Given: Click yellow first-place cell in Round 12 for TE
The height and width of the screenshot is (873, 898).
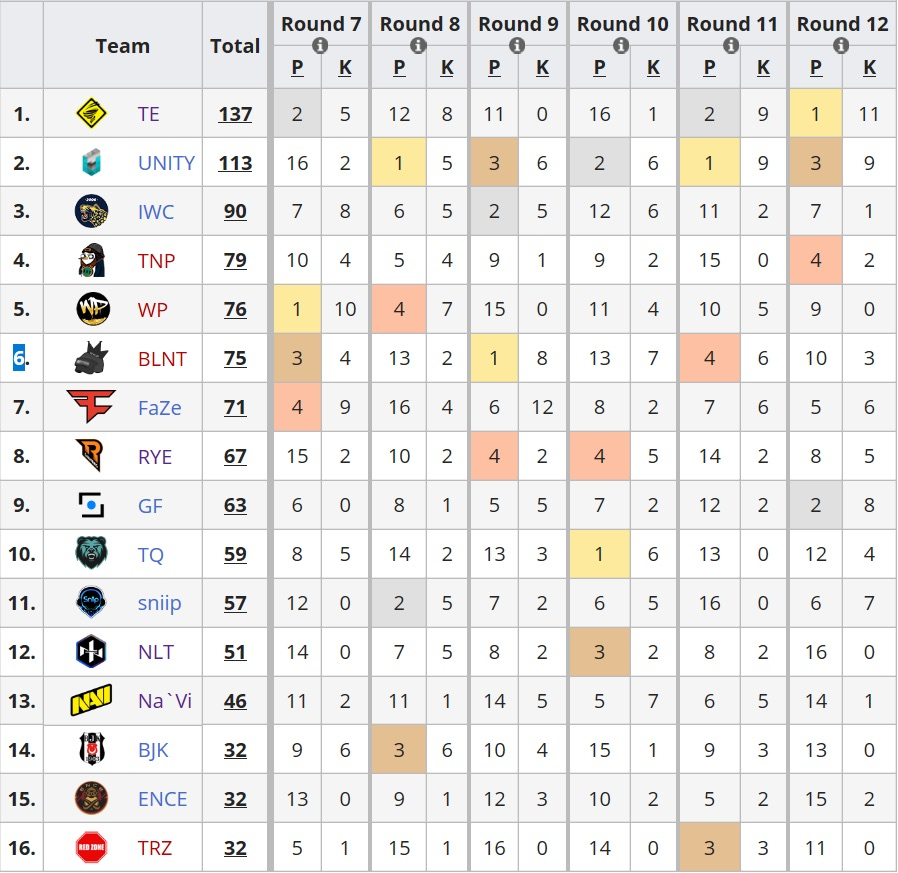Looking at the screenshot, I should click(x=816, y=113).
